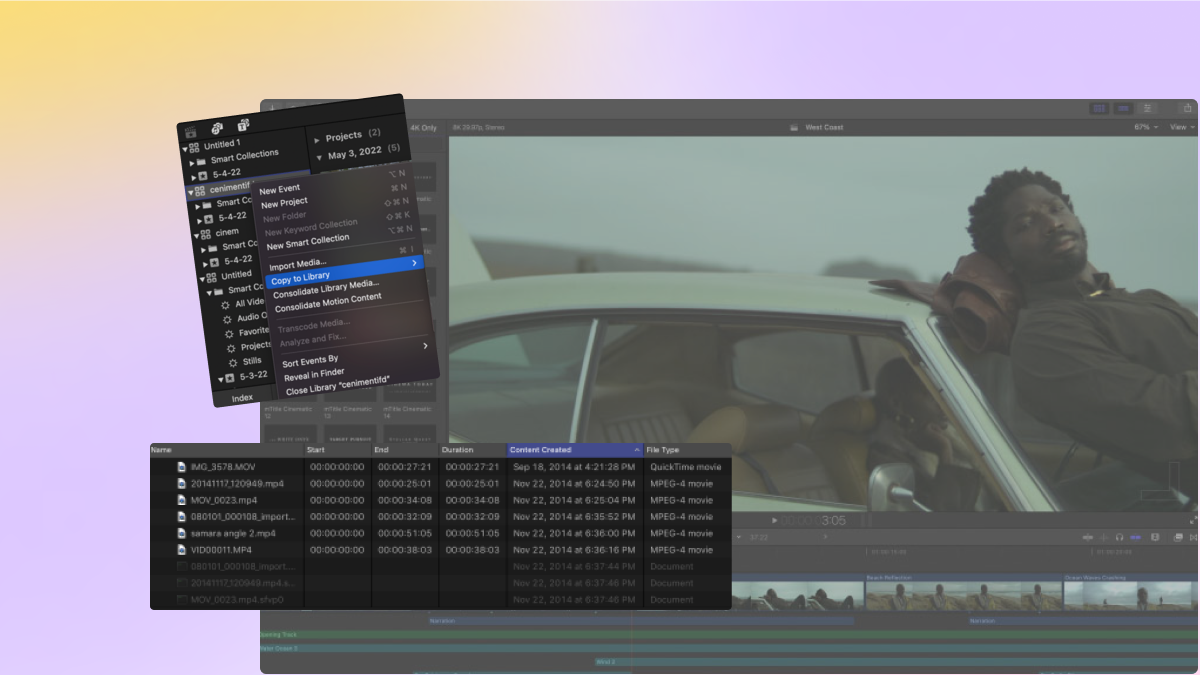Screen dimensions: 1200x675
Task: Open the Photos and Audio sidebar icon
Action: 217,128
